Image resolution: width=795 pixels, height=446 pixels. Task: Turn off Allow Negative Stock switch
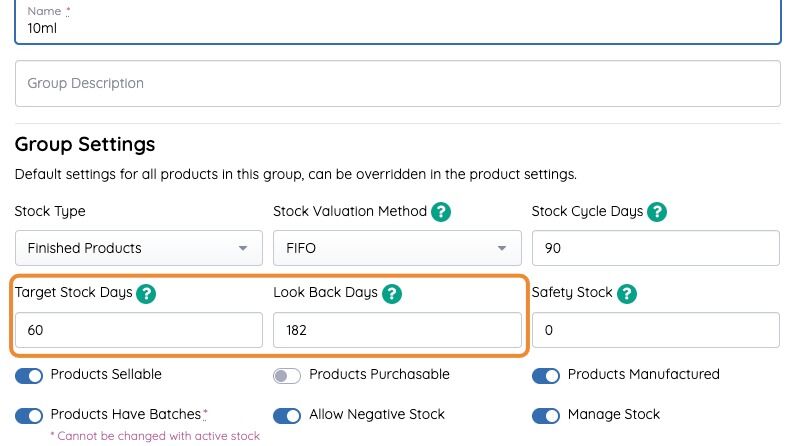(x=287, y=415)
